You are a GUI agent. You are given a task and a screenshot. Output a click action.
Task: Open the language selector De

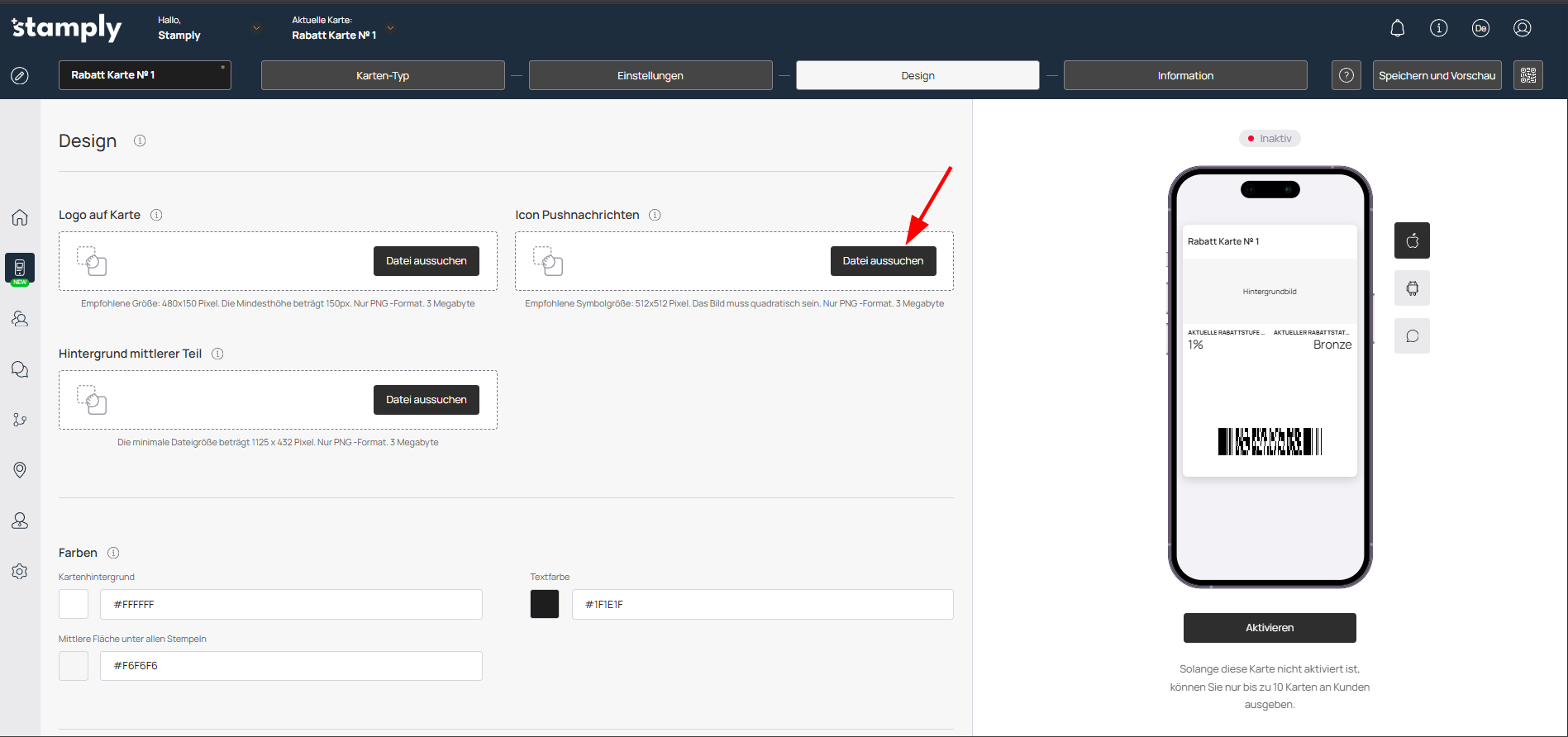pyautogui.click(x=1480, y=28)
